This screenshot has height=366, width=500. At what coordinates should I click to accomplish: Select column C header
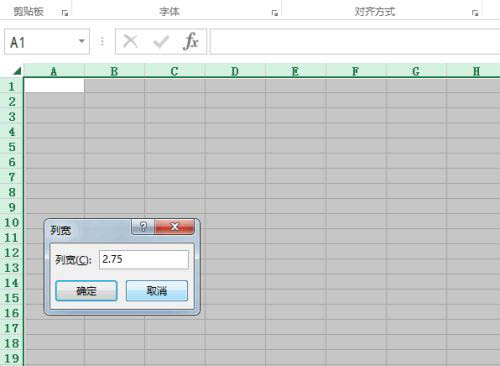[x=175, y=71]
